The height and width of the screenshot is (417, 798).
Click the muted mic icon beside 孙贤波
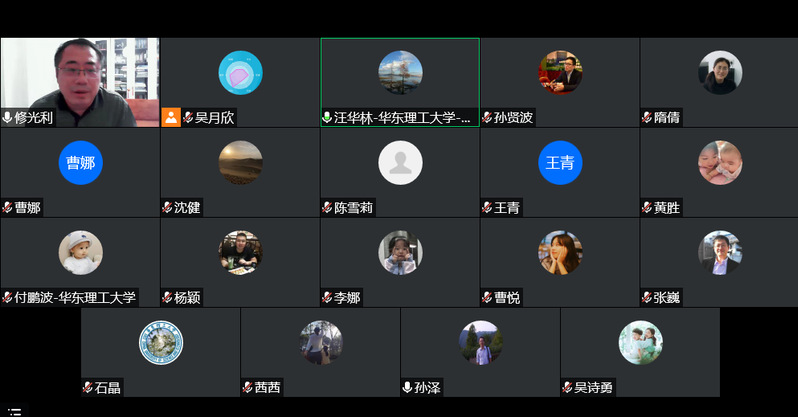(487, 118)
